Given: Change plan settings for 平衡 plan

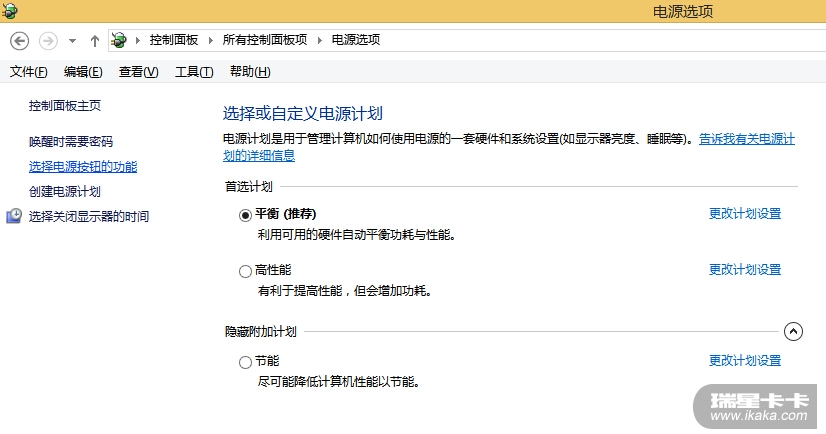Looking at the screenshot, I should pos(745,213).
